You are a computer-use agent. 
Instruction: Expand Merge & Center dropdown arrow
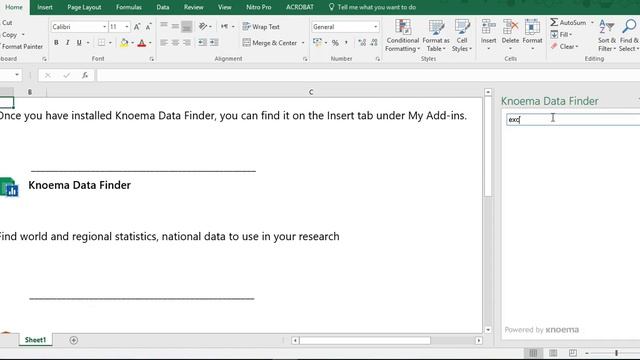coord(303,43)
